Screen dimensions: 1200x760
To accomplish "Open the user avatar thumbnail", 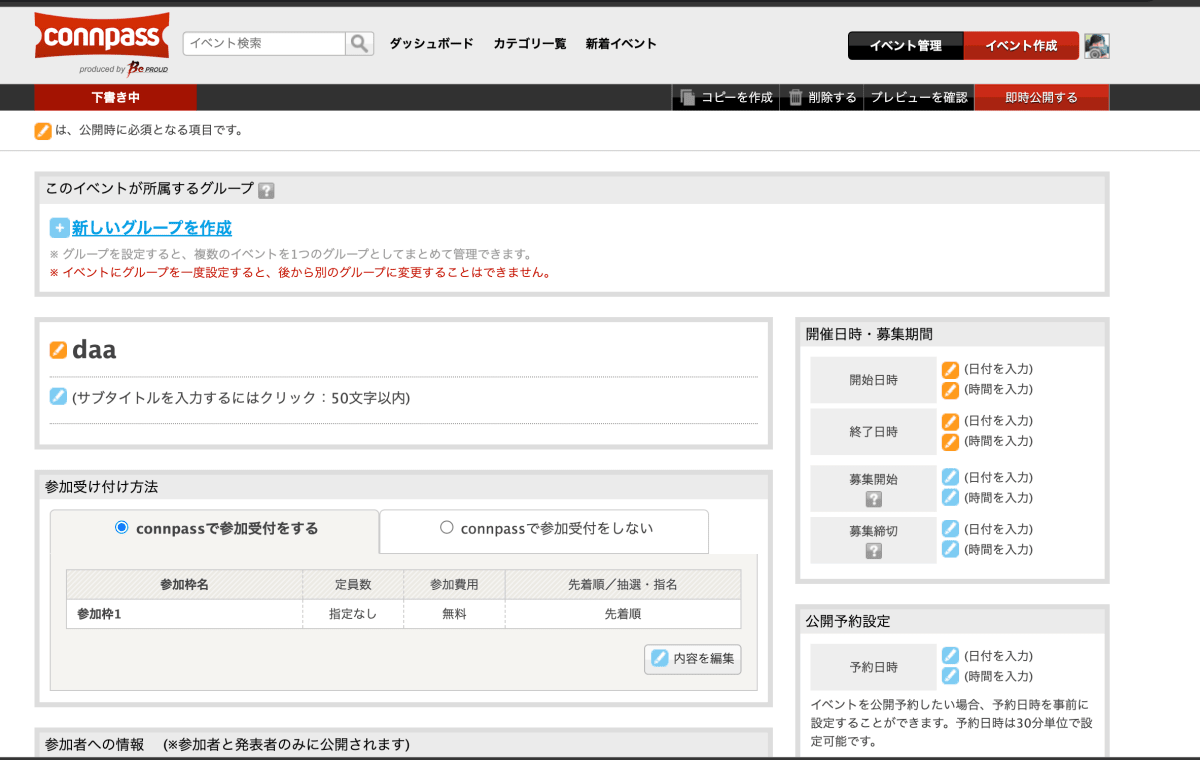I will tap(1097, 46).
